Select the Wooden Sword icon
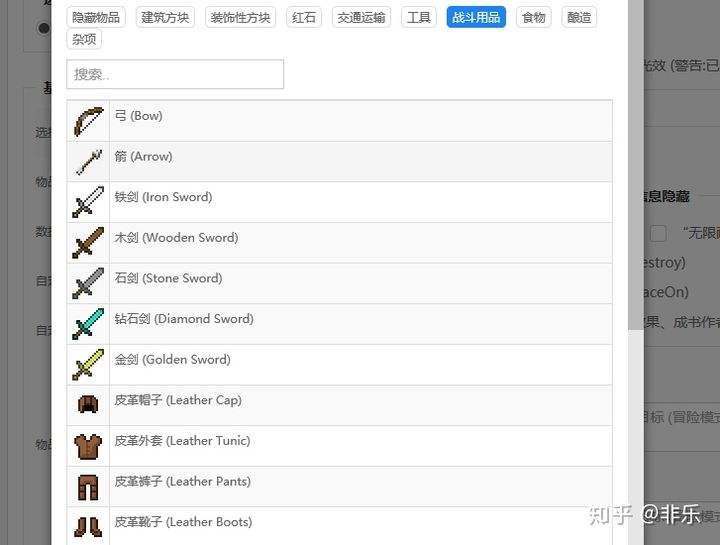Viewport: 720px width, 545px height. (88, 242)
